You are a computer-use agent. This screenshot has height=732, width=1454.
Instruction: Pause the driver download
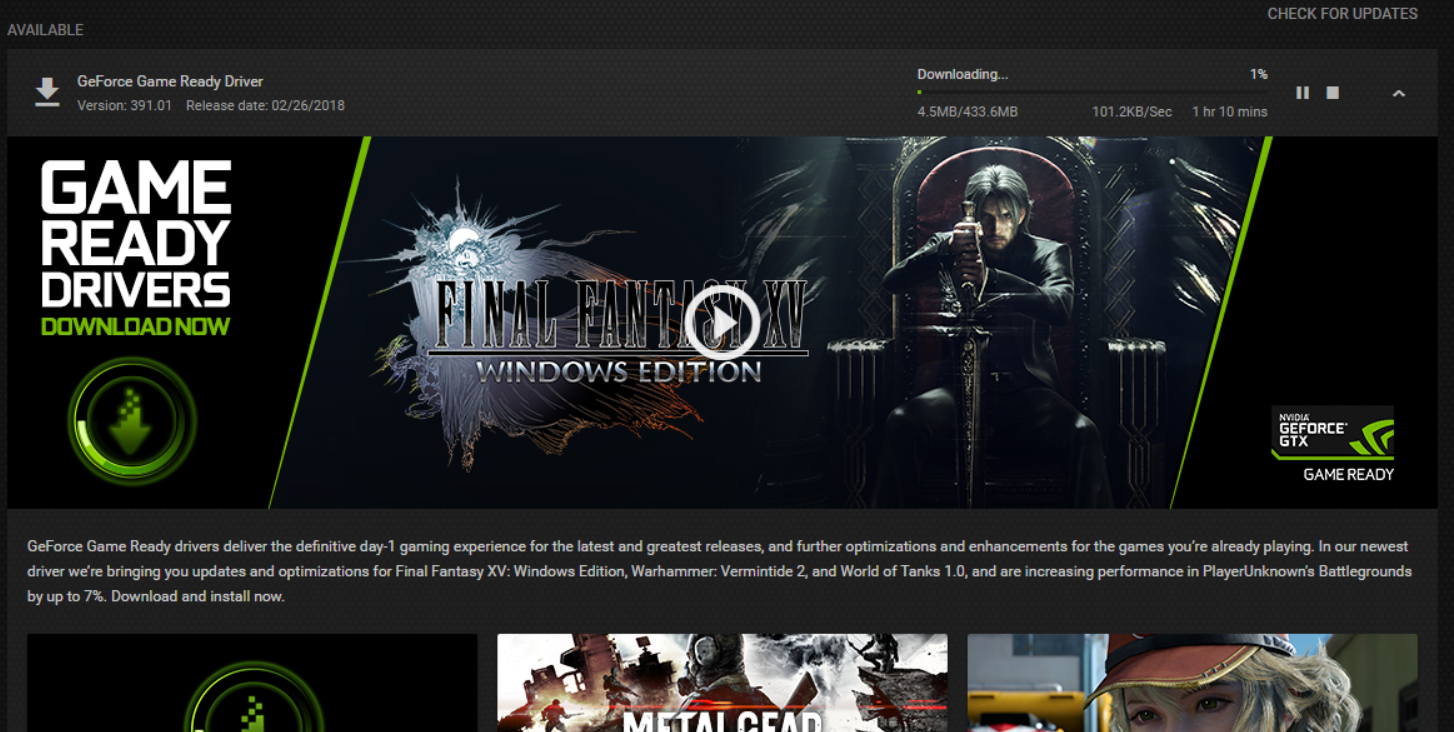(x=1302, y=93)
